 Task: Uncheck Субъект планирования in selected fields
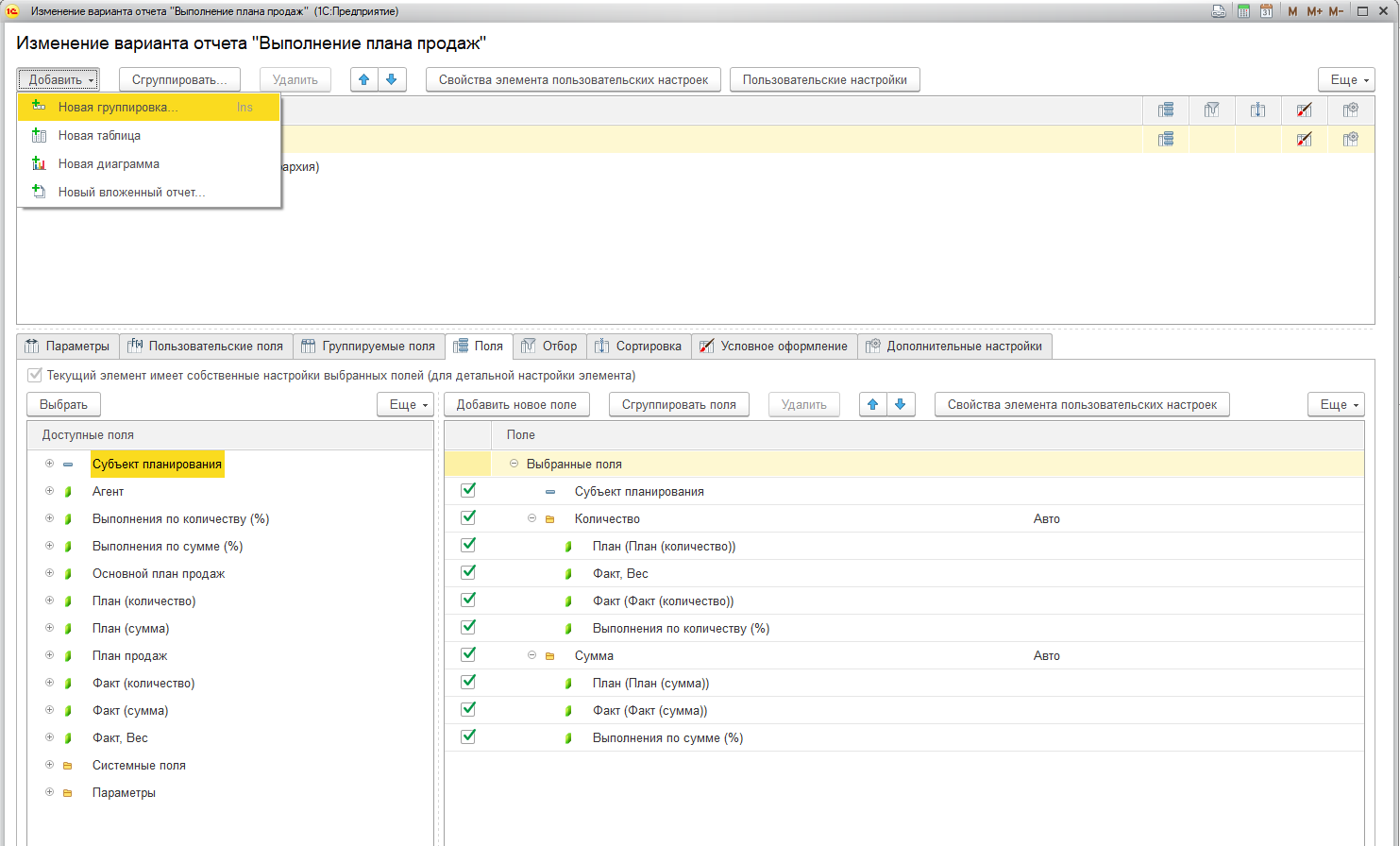click(468, 490)
